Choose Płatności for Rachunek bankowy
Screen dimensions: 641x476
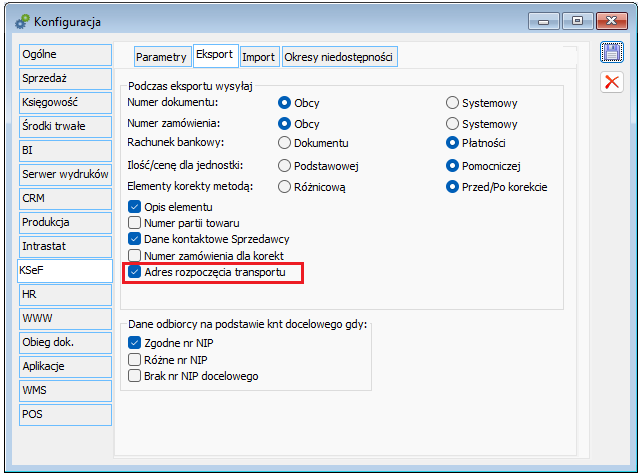(x=452, y=143)
